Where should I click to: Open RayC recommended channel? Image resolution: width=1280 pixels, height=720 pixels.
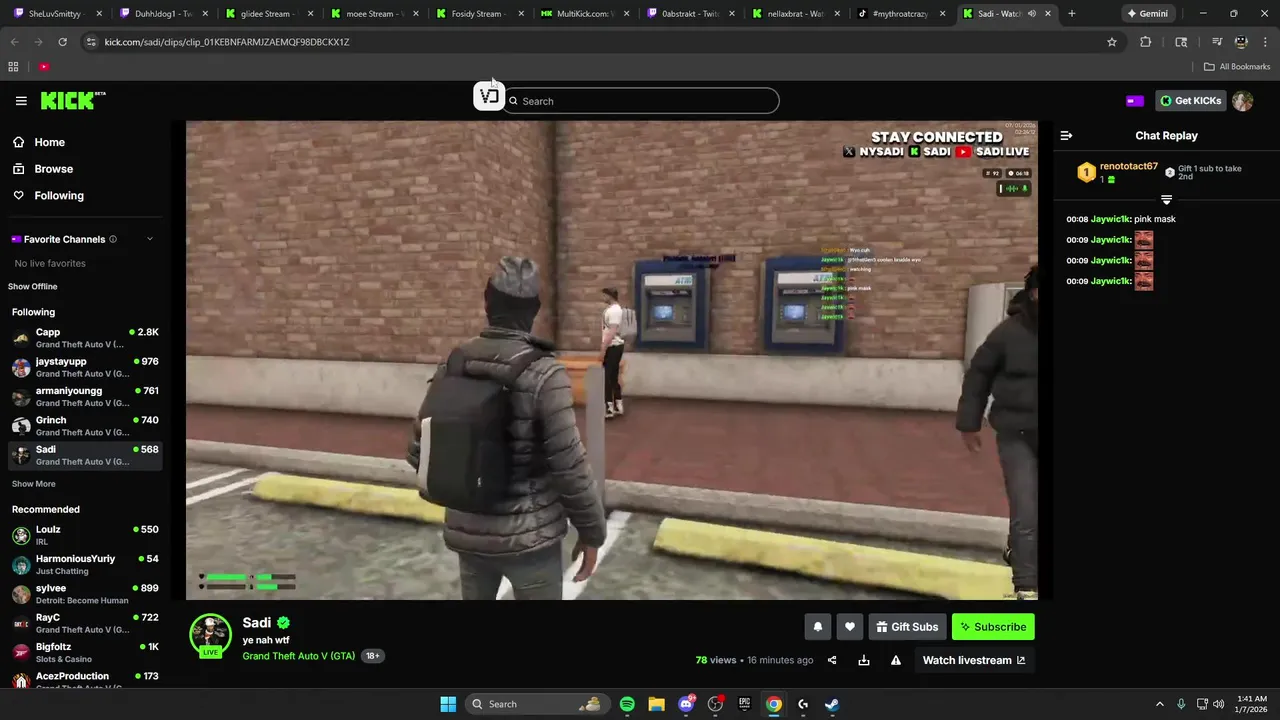(85, 623)
